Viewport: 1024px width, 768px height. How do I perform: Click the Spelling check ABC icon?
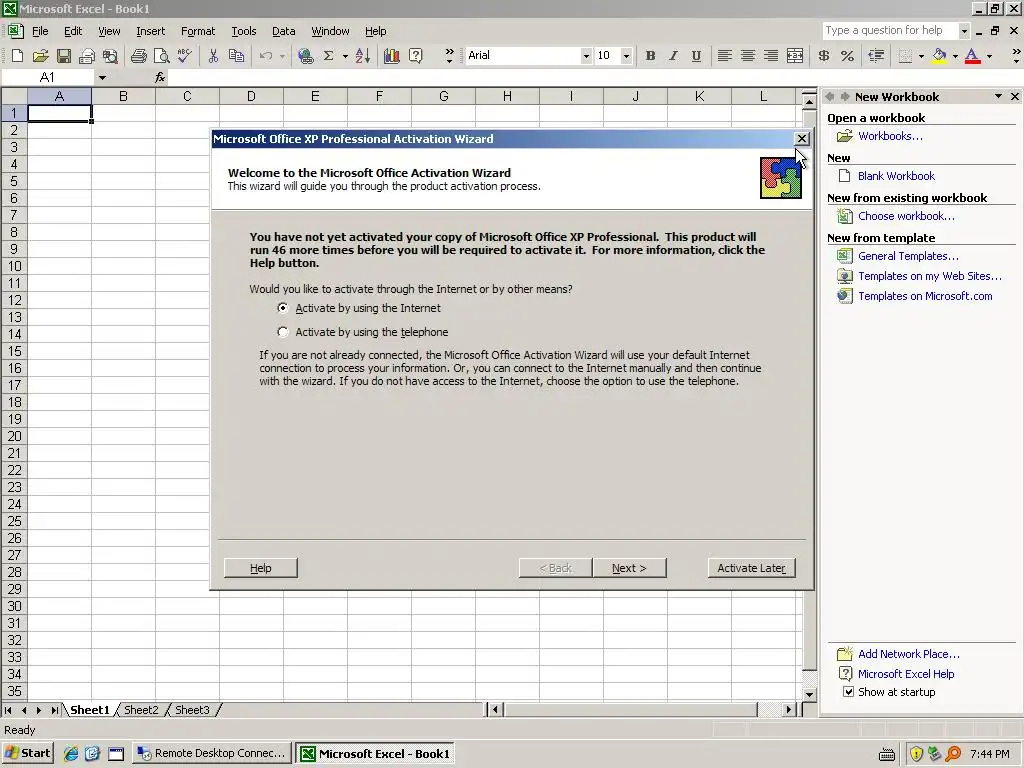pos(185,56)
